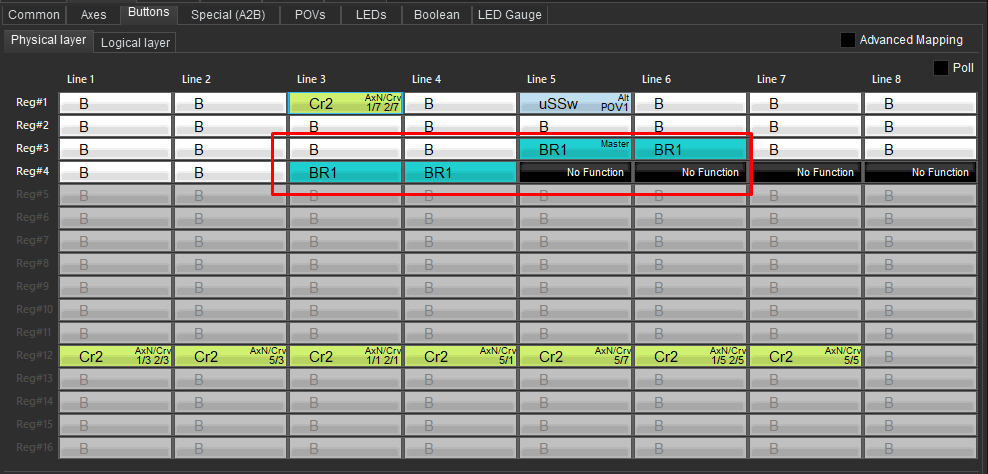Click B cell at Reg#3 Line 1
The image size is (988, 474).
point(116,149)
